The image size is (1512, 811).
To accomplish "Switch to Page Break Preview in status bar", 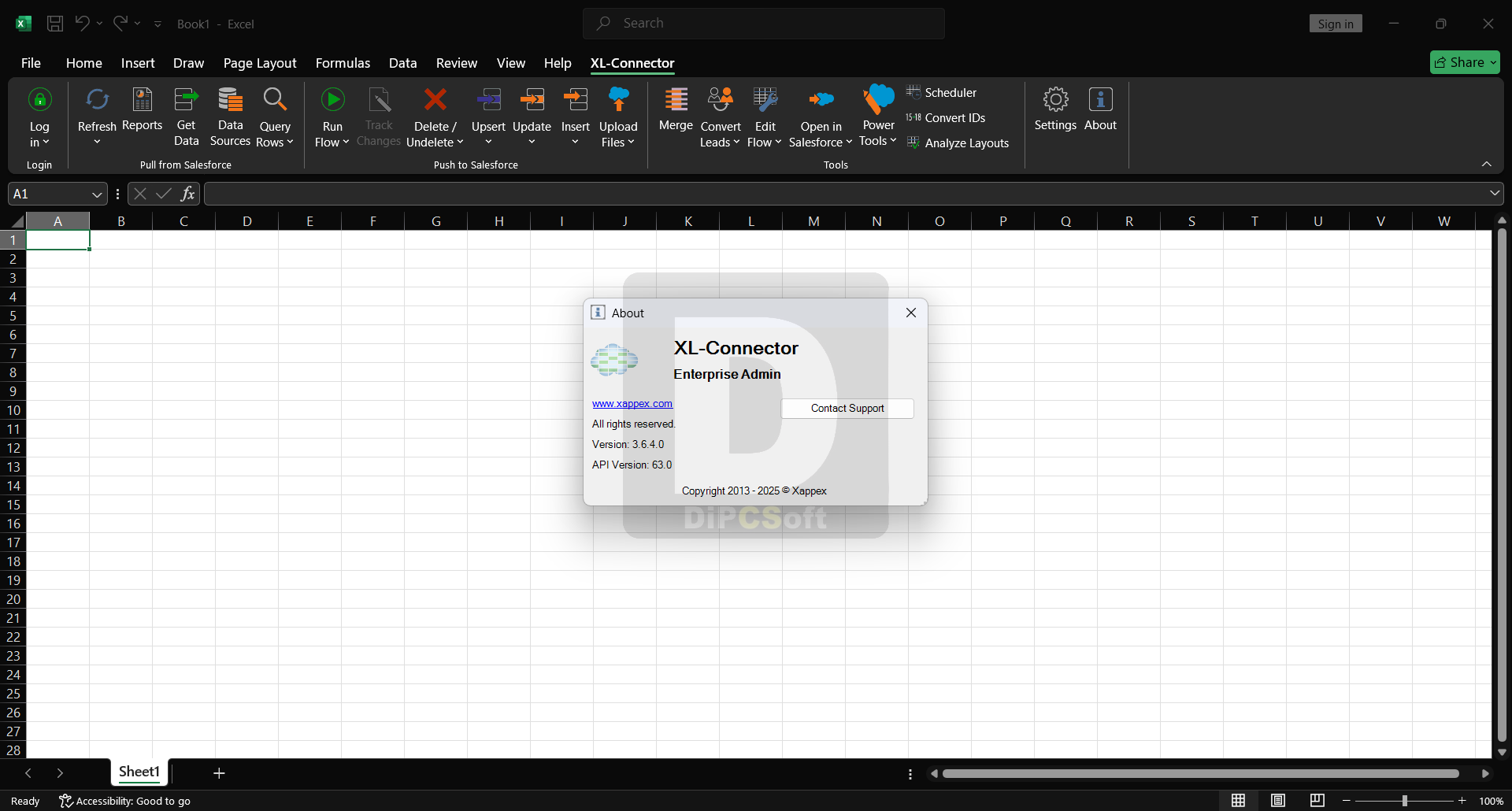I will (1317, 801).
